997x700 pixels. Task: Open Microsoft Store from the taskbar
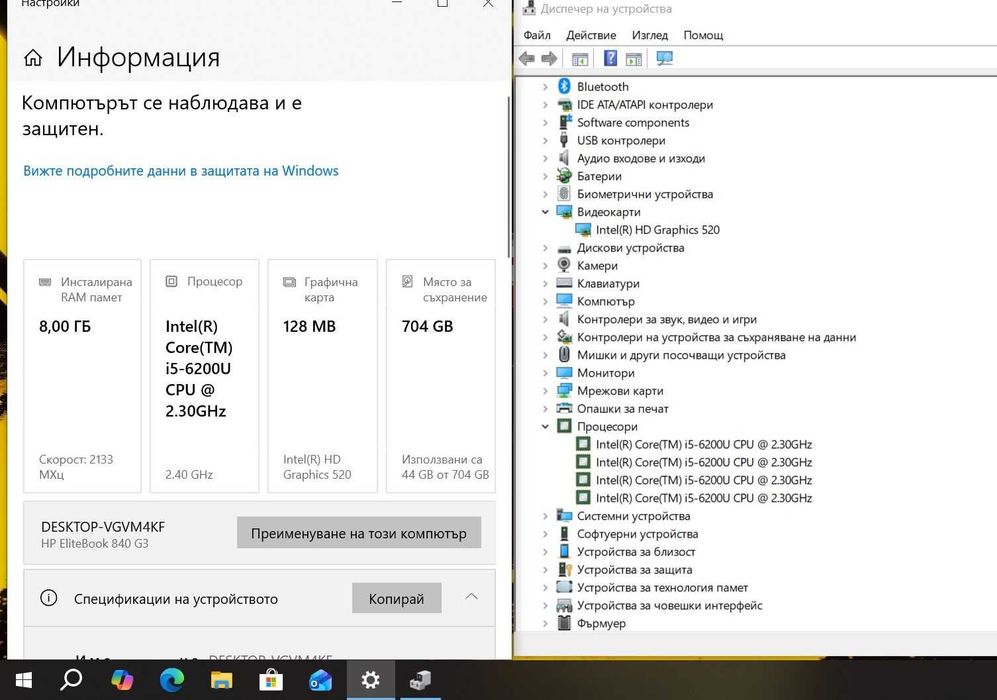coord(271,680)
